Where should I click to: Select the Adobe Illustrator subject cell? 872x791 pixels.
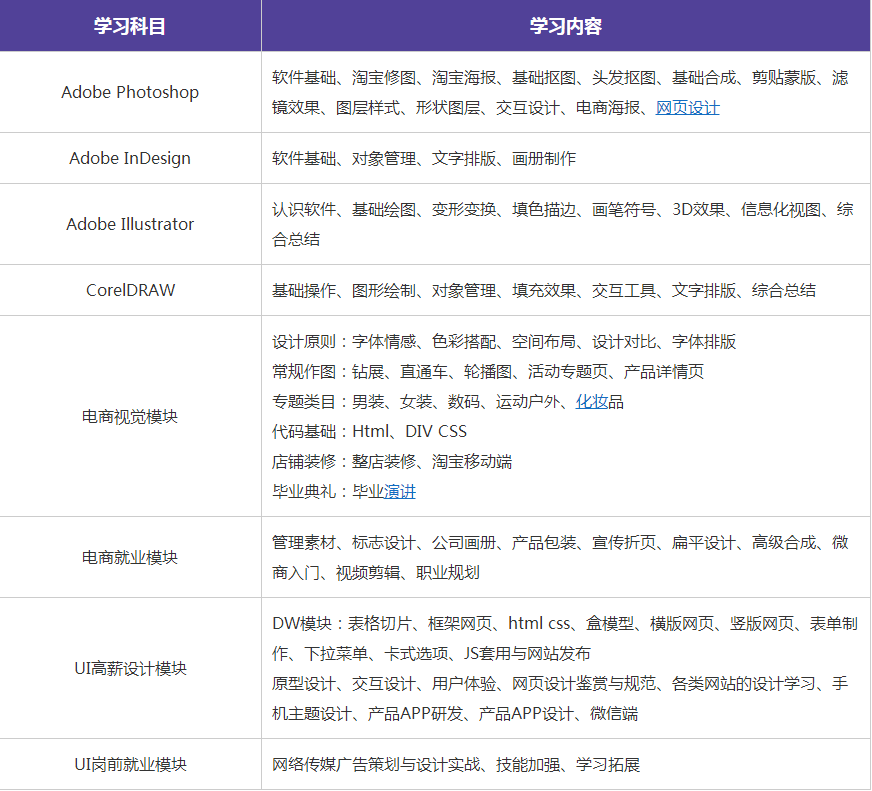[x=131, y=224]
